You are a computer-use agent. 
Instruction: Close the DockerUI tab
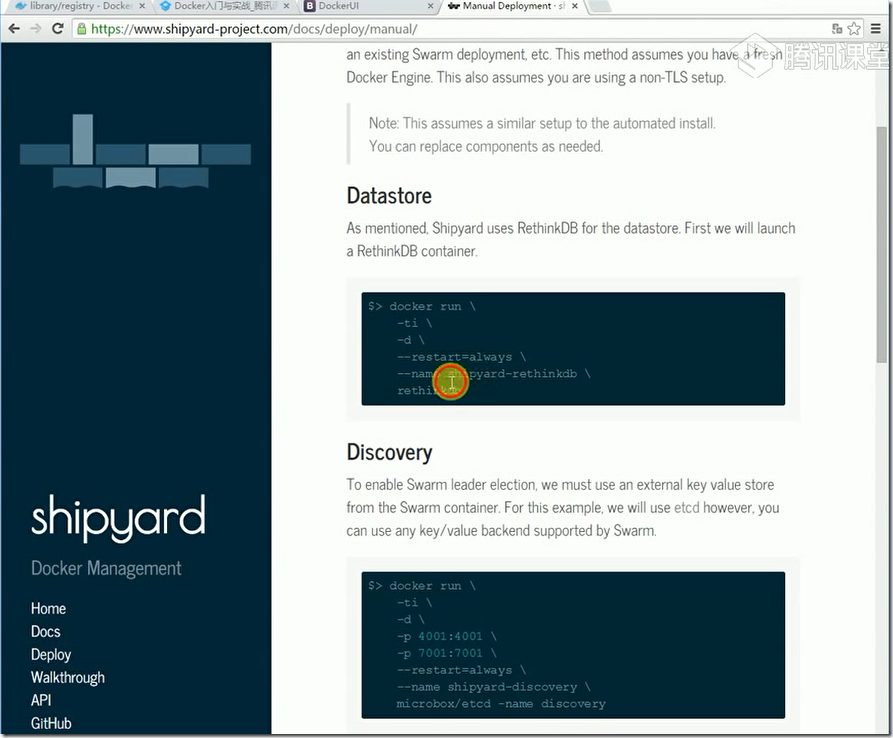click(x=431, y=6)
